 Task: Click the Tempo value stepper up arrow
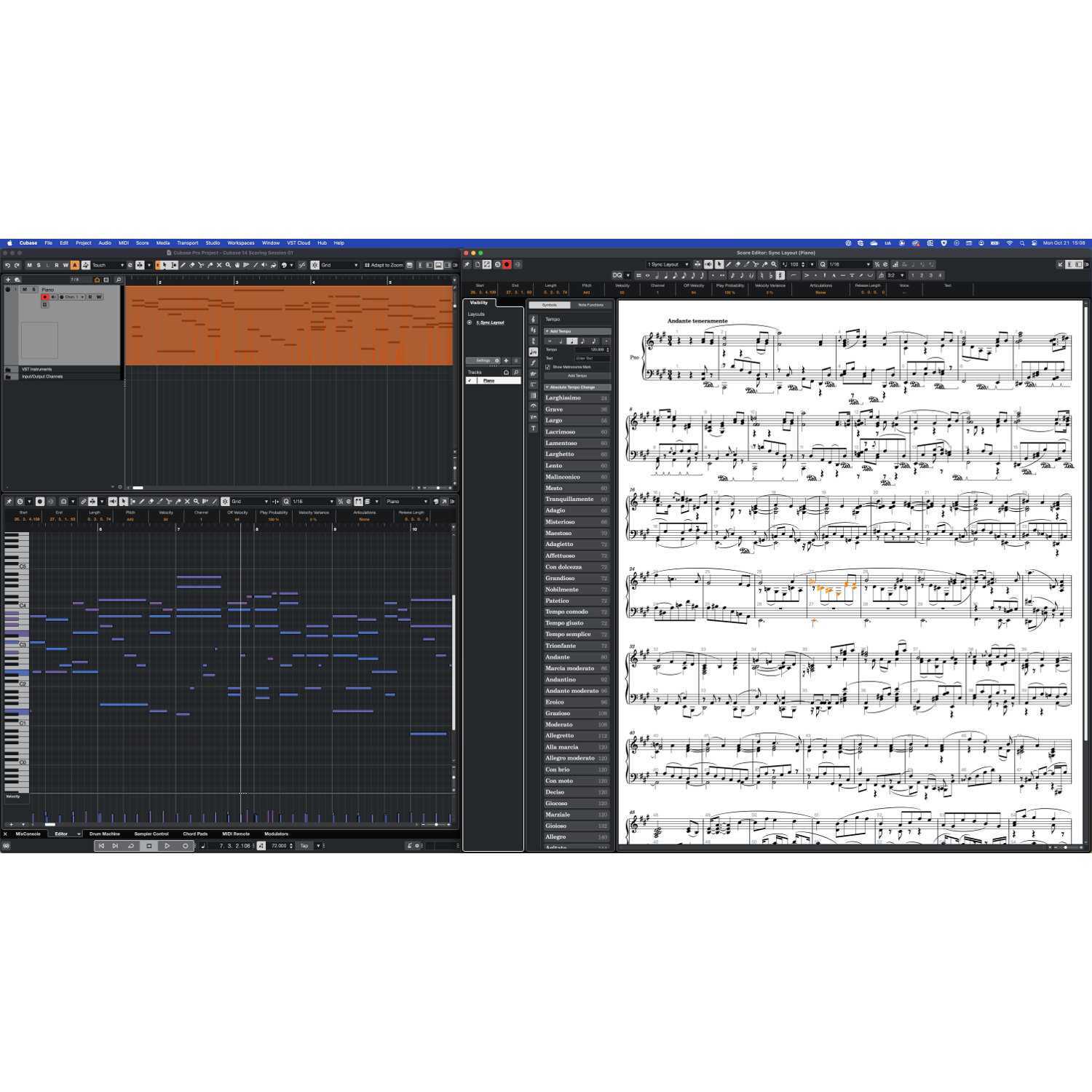[x=608, y=347]
